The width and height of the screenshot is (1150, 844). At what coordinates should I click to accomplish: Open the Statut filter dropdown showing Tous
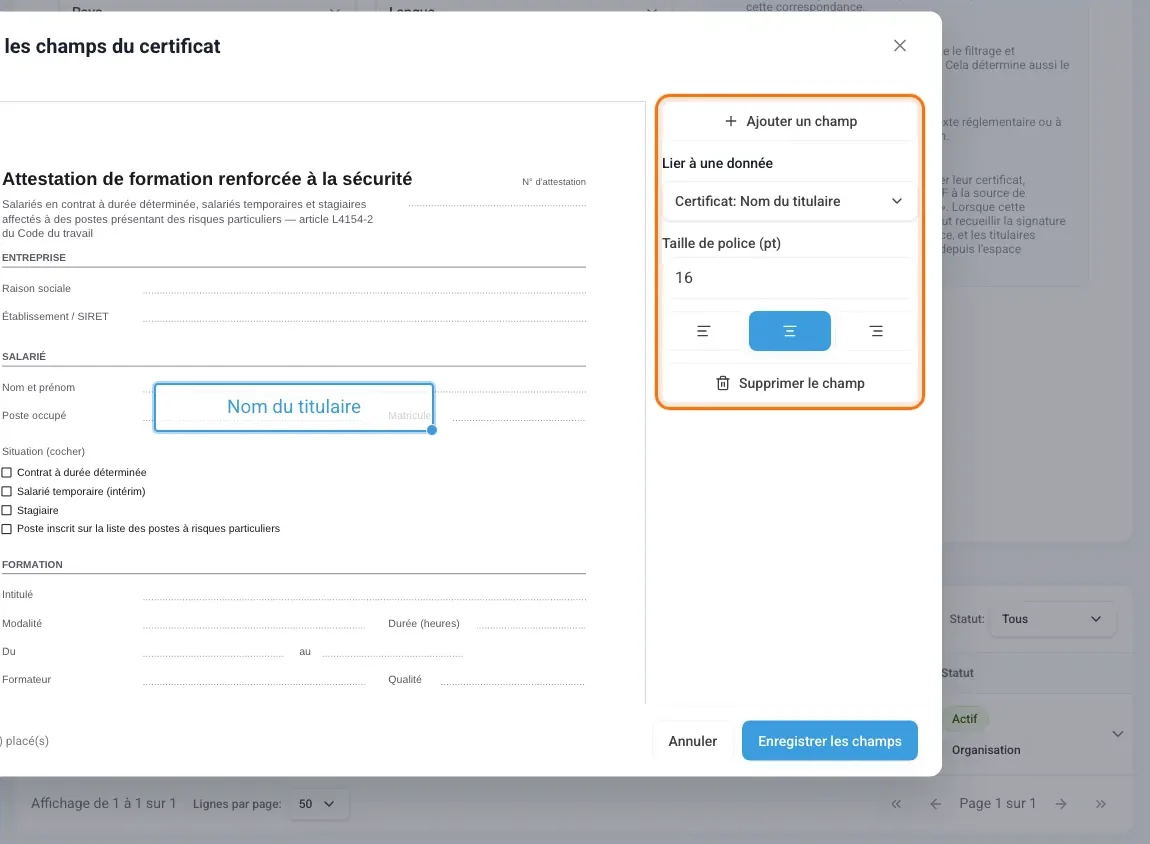pos(1052,619)
